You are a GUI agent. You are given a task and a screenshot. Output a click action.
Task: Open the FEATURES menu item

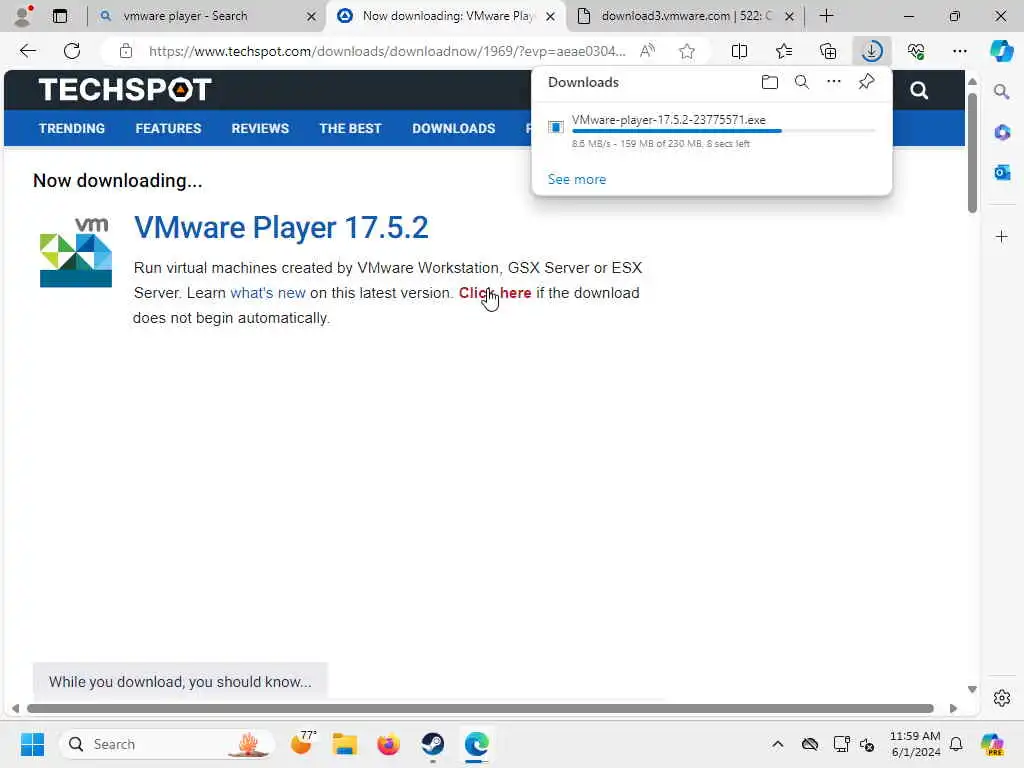(x=168, y=129)
